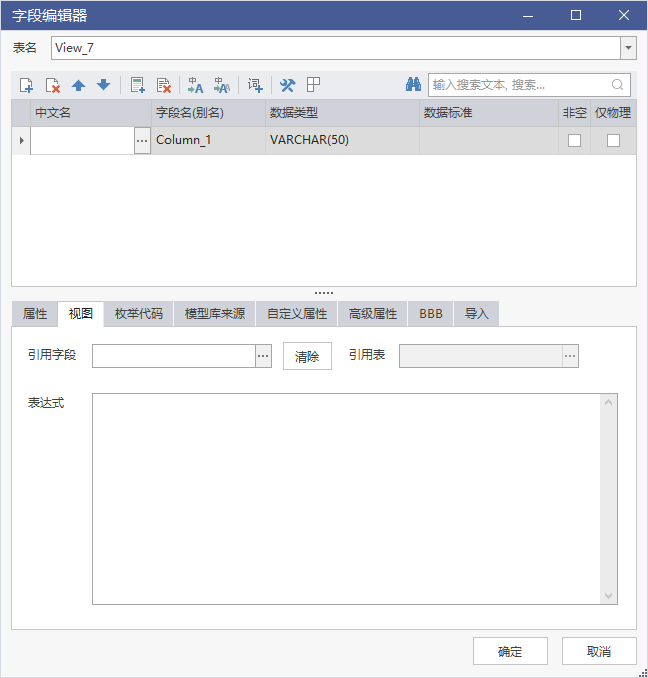Click the 引用字段 input field
Screen dimensions: 648x678
174,356
